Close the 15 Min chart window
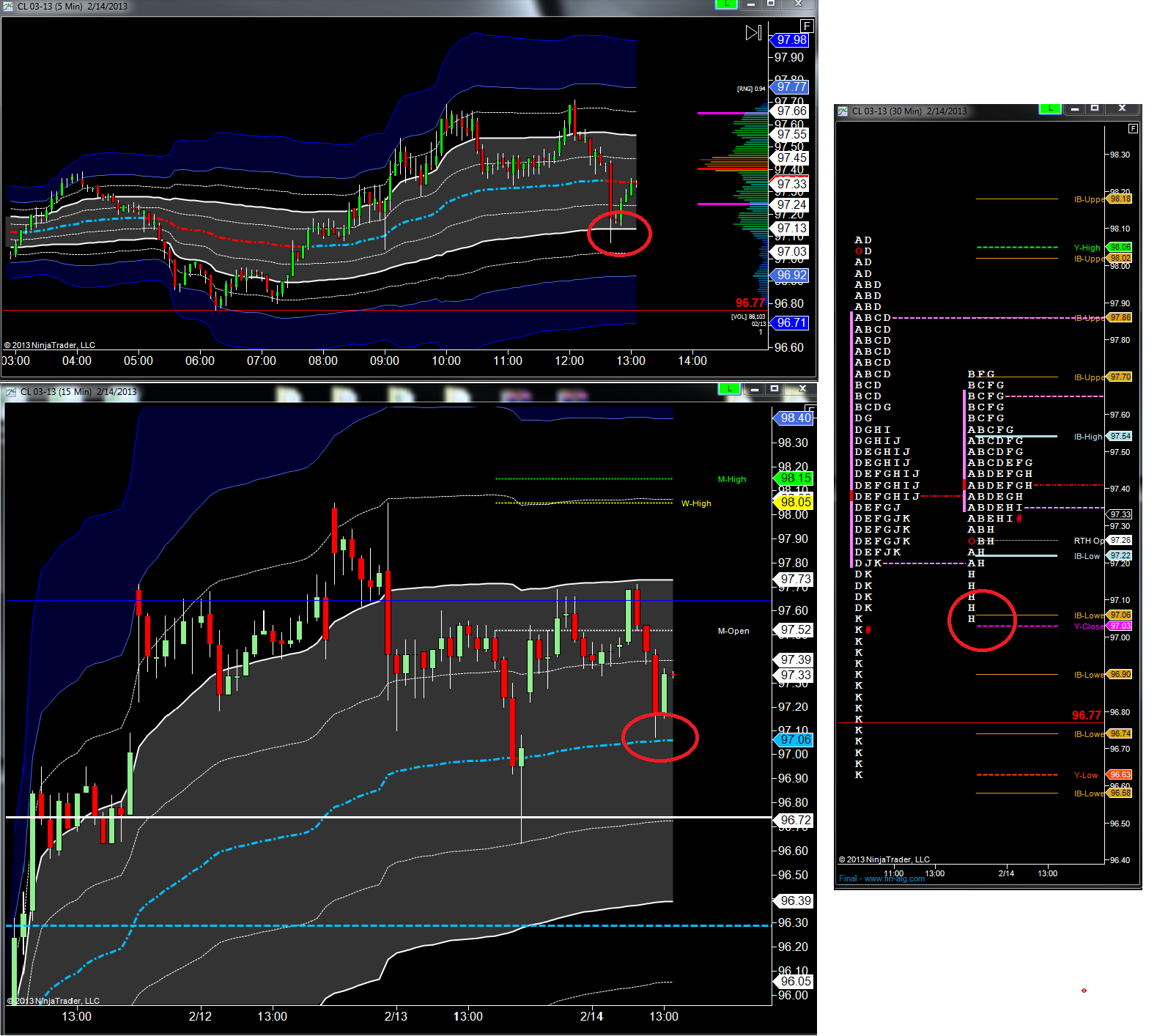Screen dimensions: 1168x1036 pyautogui.click(x=802, y=389)
